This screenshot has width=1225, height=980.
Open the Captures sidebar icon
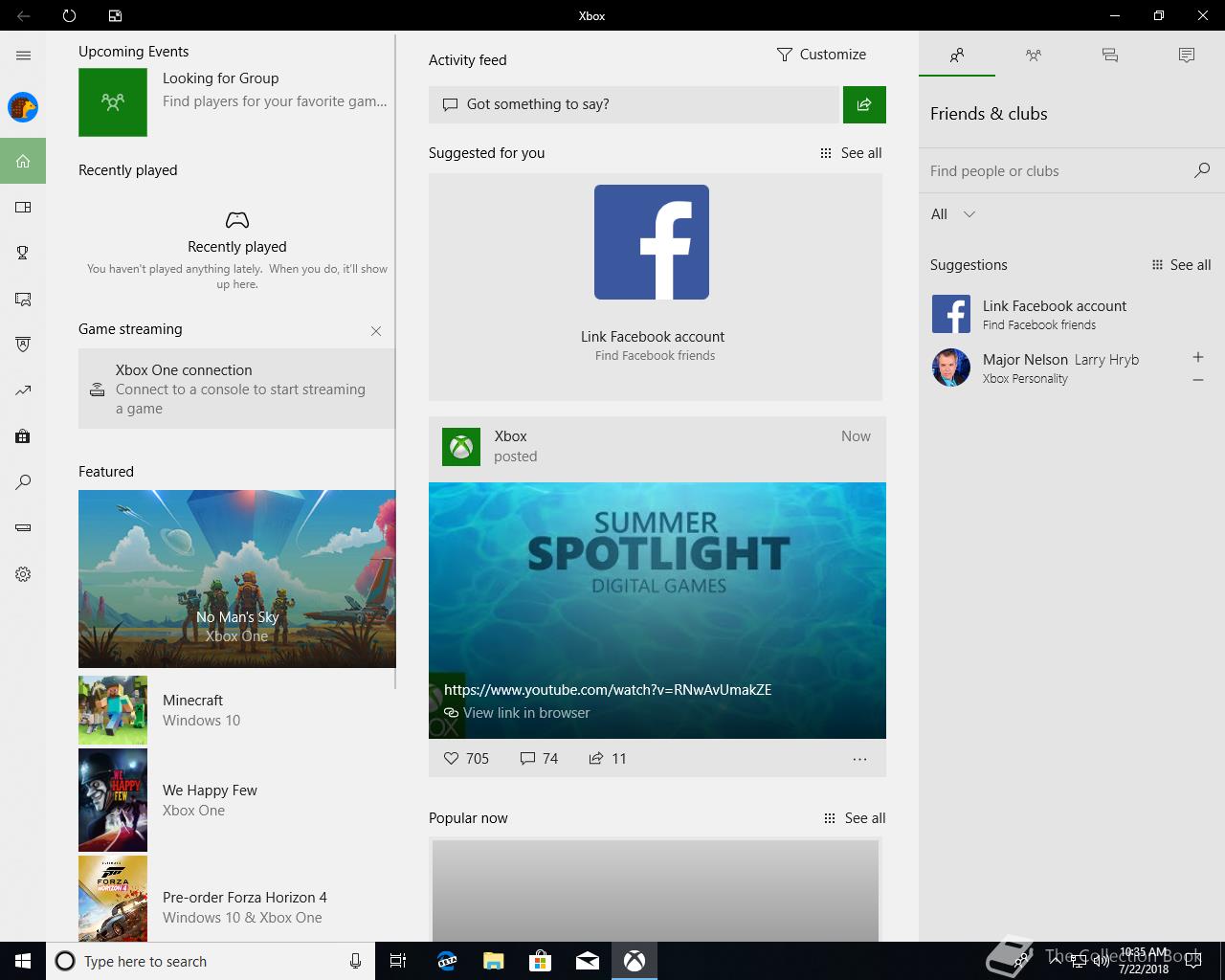click(23, 299)
